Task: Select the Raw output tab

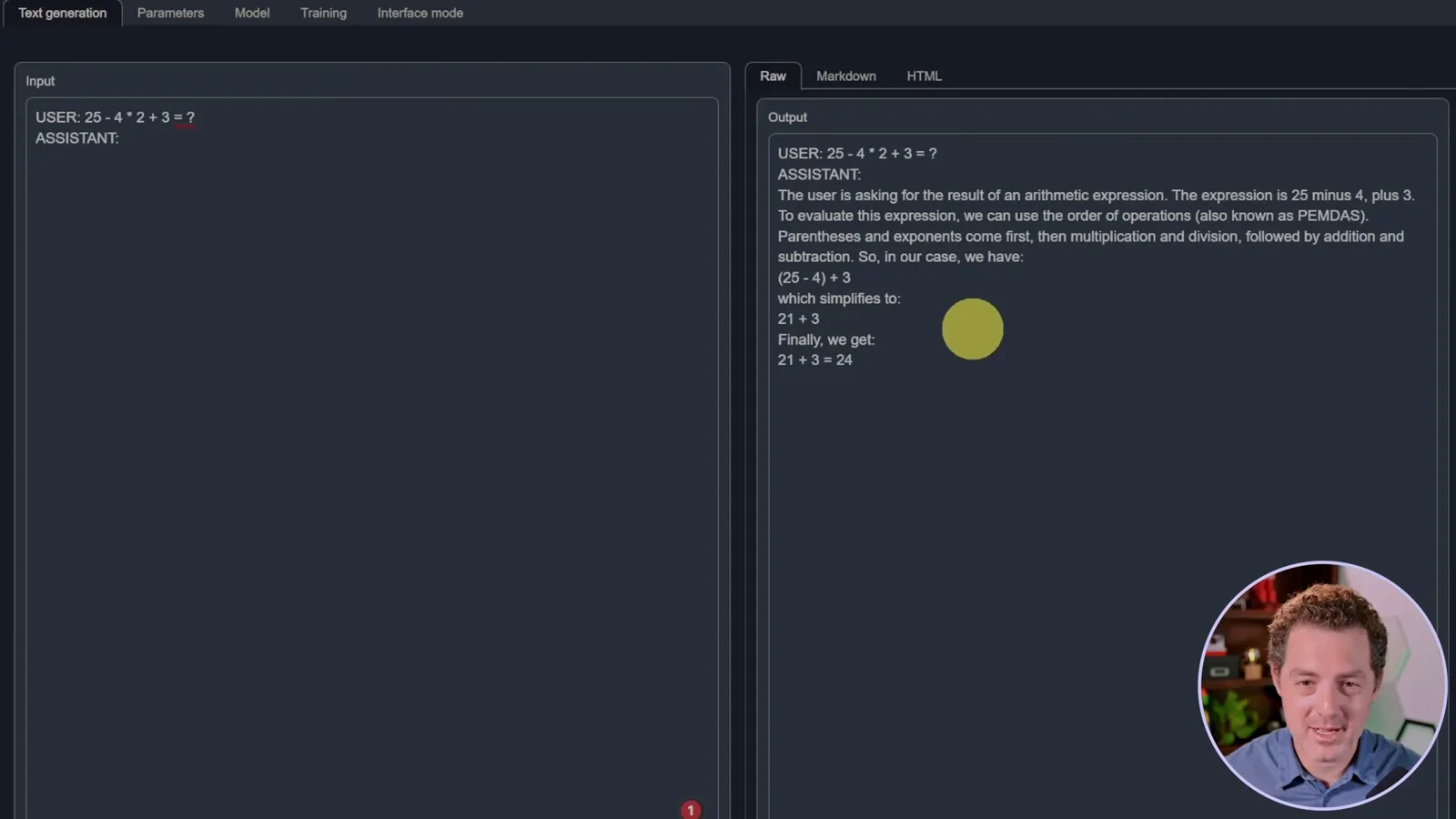Action: click(x=773, y=76)
